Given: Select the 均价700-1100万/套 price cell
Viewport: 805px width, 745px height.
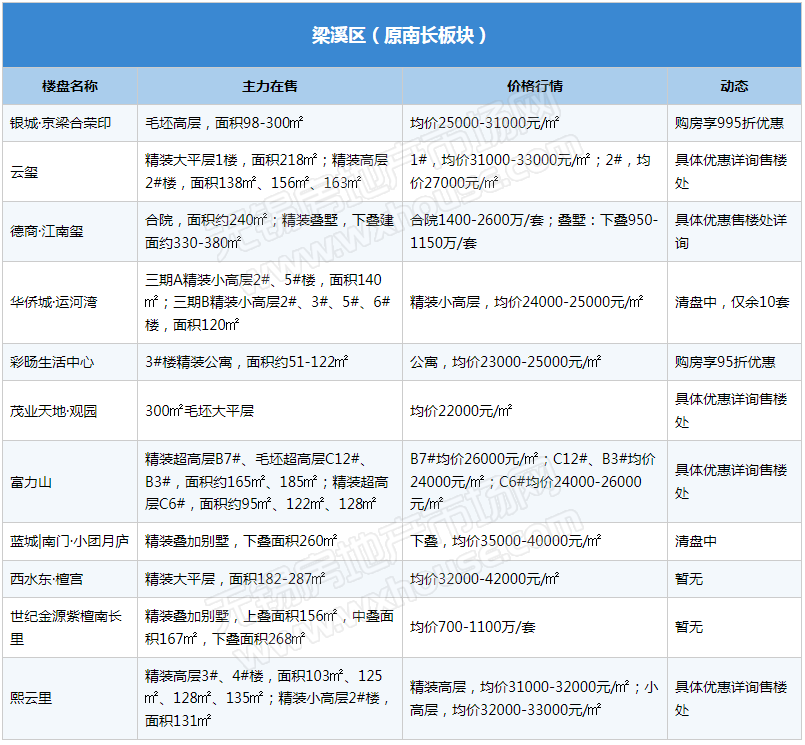Looking at the screenshot, I should tap(473, 627).
